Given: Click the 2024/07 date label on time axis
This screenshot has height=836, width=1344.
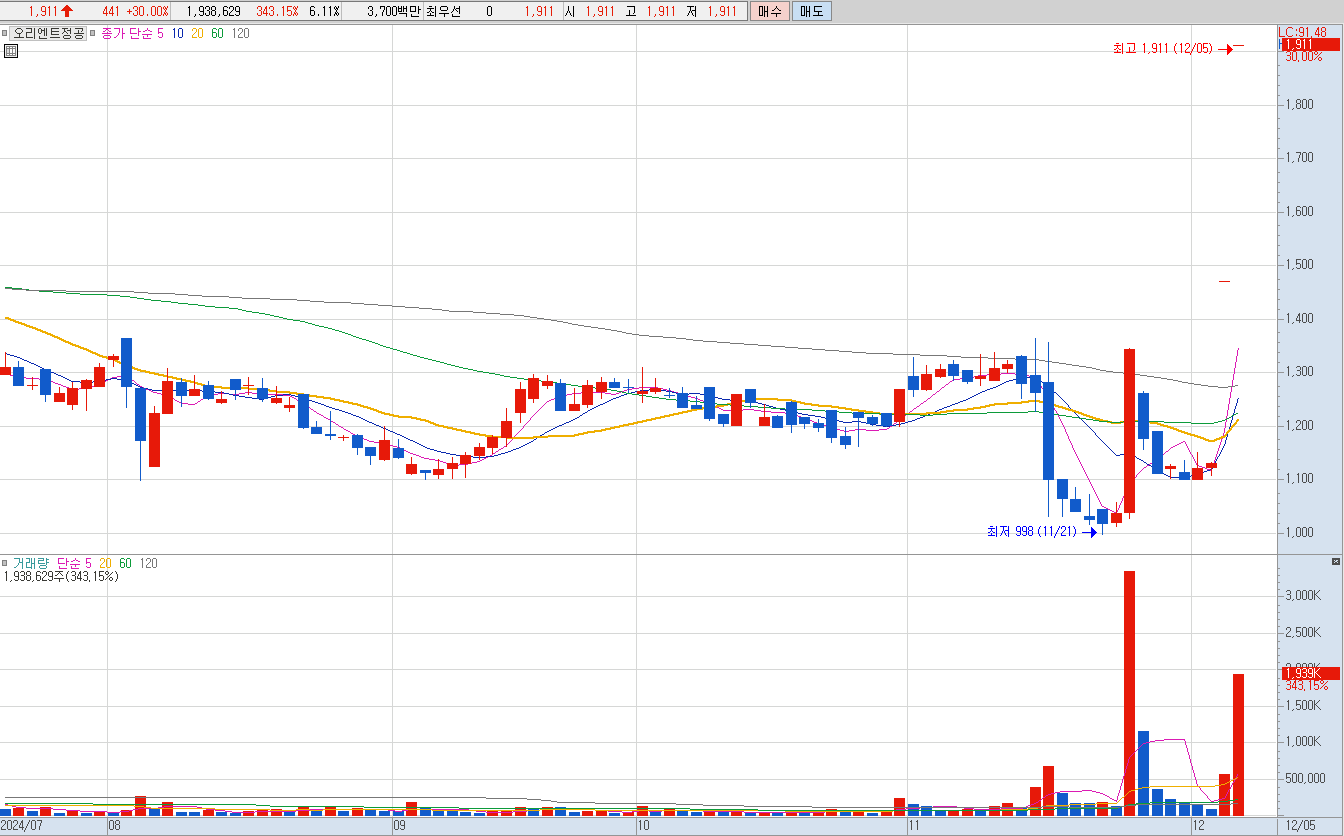Looking at the screenshot, I should [22, 827].
